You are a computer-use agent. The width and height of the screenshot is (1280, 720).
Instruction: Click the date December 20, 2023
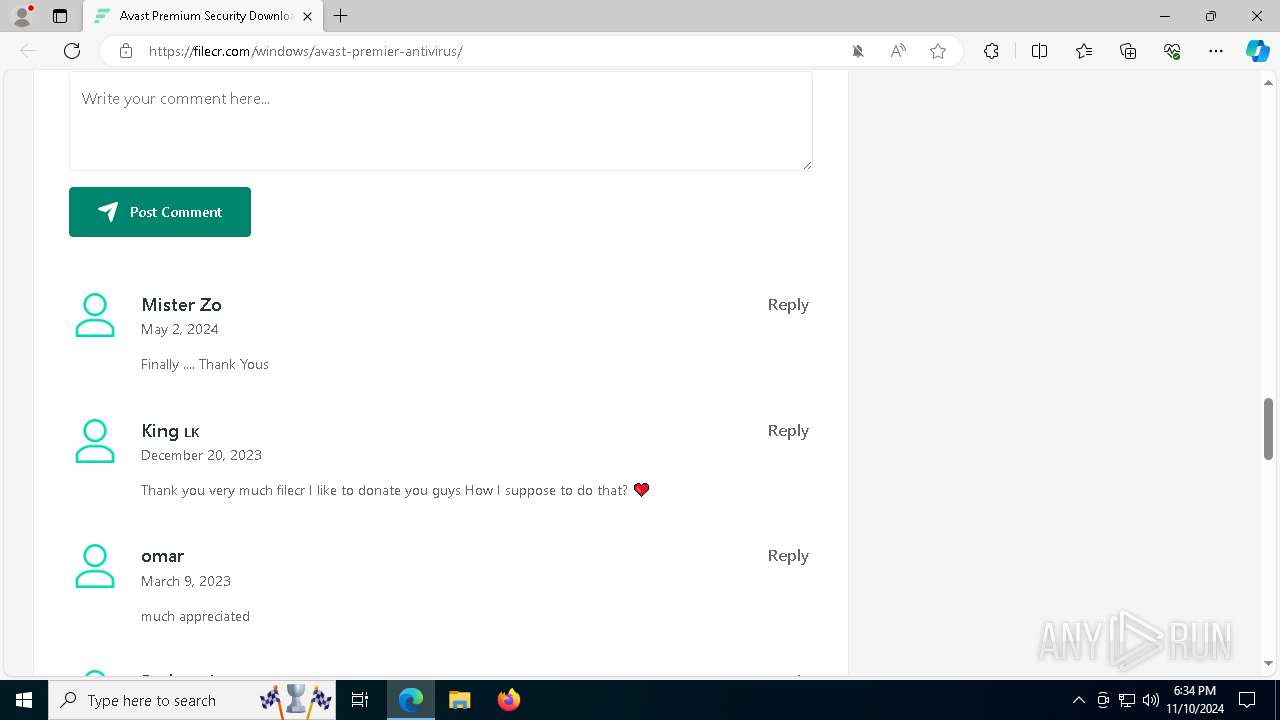[x=201, y=455]
